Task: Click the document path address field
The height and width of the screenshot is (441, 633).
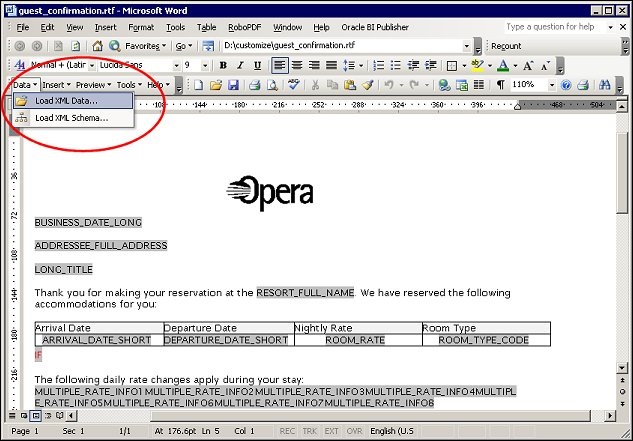Action: pyautogui.click(x=340, y=46)
